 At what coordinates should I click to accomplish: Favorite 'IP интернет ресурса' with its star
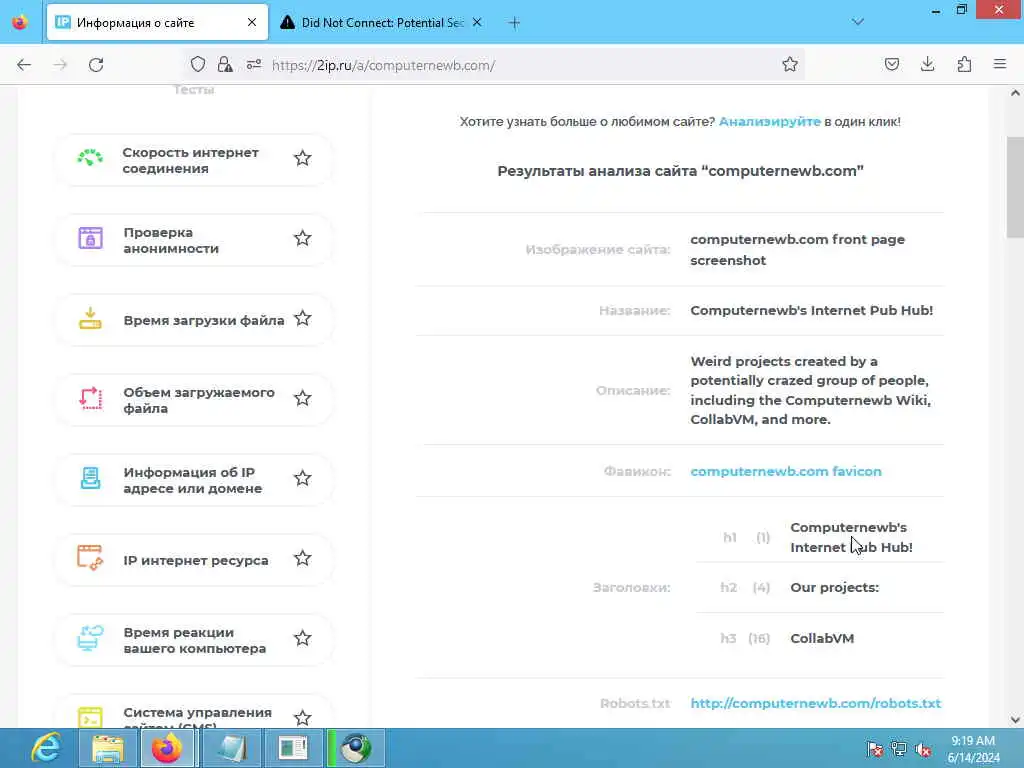click(302, 558)
